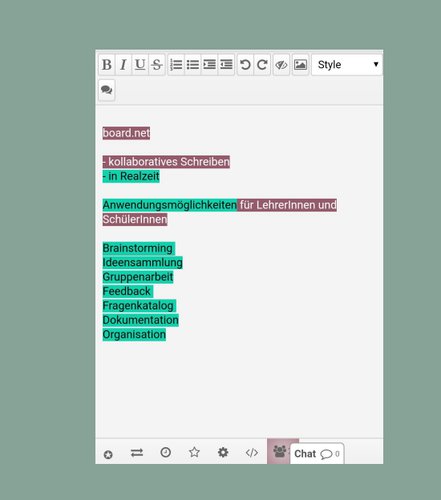
Task: Open the Chat button
Action: 317,454
